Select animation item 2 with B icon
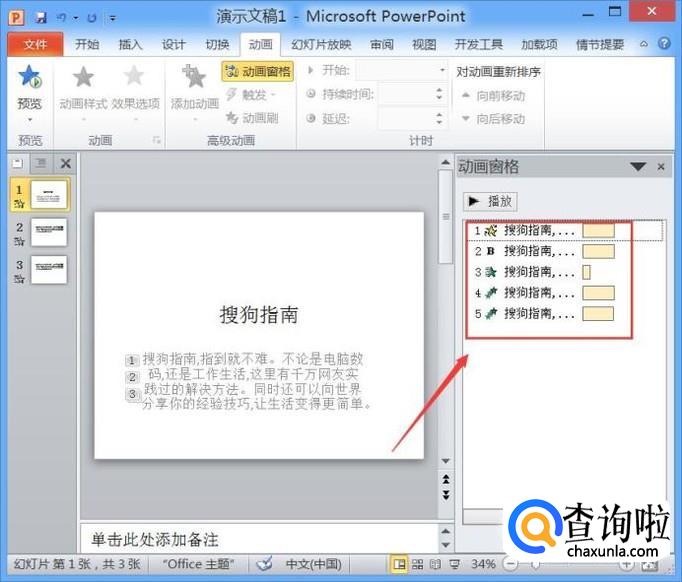This screenshot has width=682, height=582. click(x=565, y=251)
